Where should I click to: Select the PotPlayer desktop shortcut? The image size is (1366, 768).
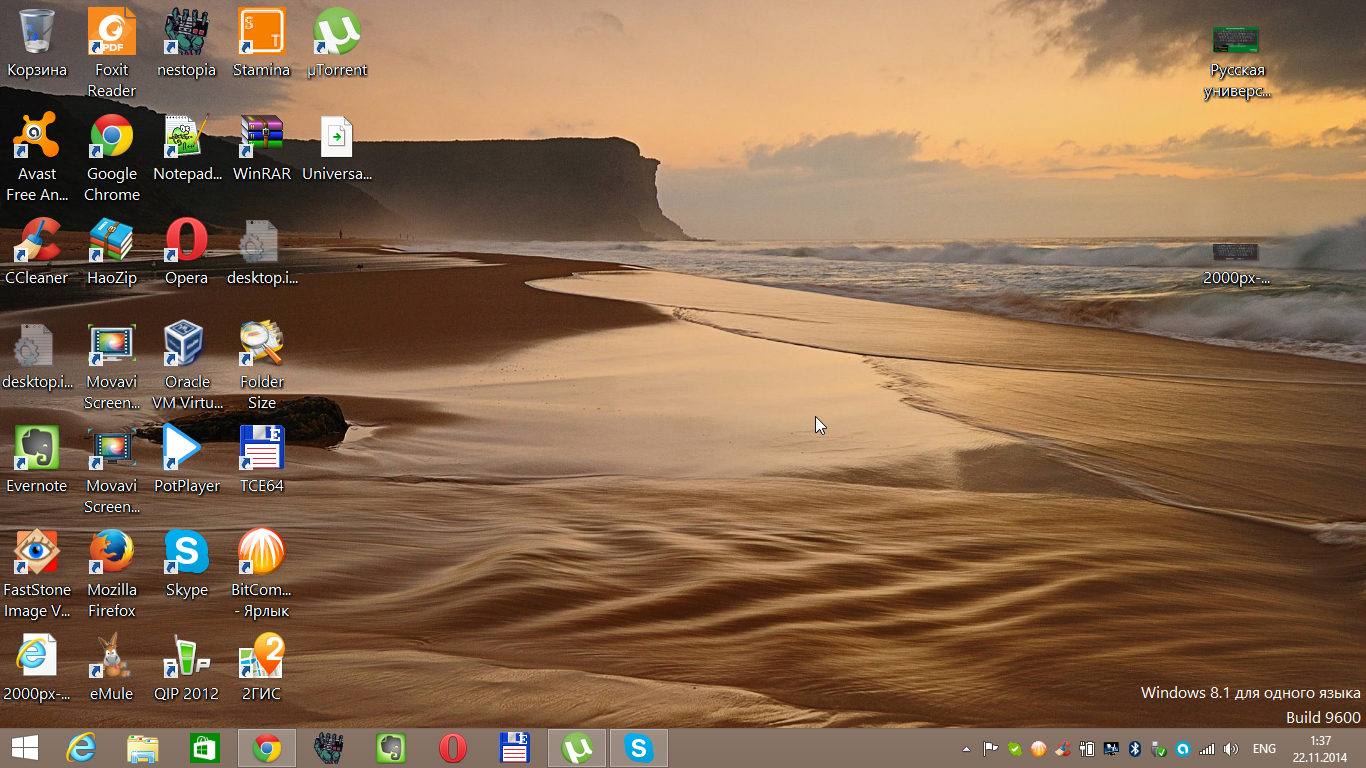pos(187,460)
